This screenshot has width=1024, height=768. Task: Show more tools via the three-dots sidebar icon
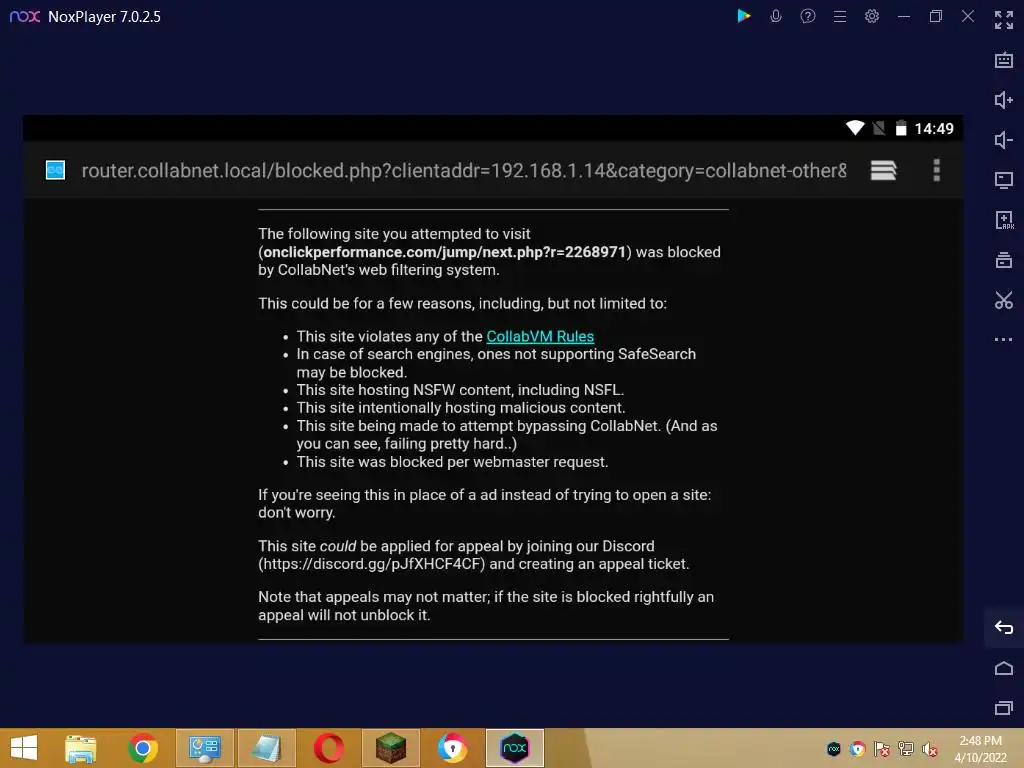[x=1004, y=340]
